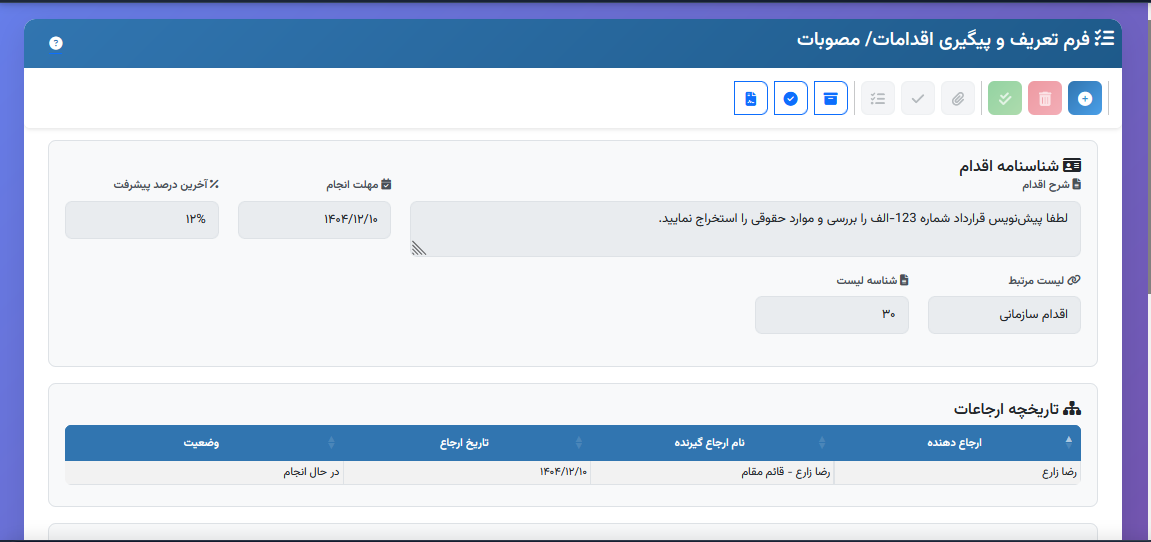This screenshot has width=1151, height=542.
Task: Click the ۱۴۰۴/۱۲/۱۰ cell under تاریخ ارجاع
Action: 467,472
